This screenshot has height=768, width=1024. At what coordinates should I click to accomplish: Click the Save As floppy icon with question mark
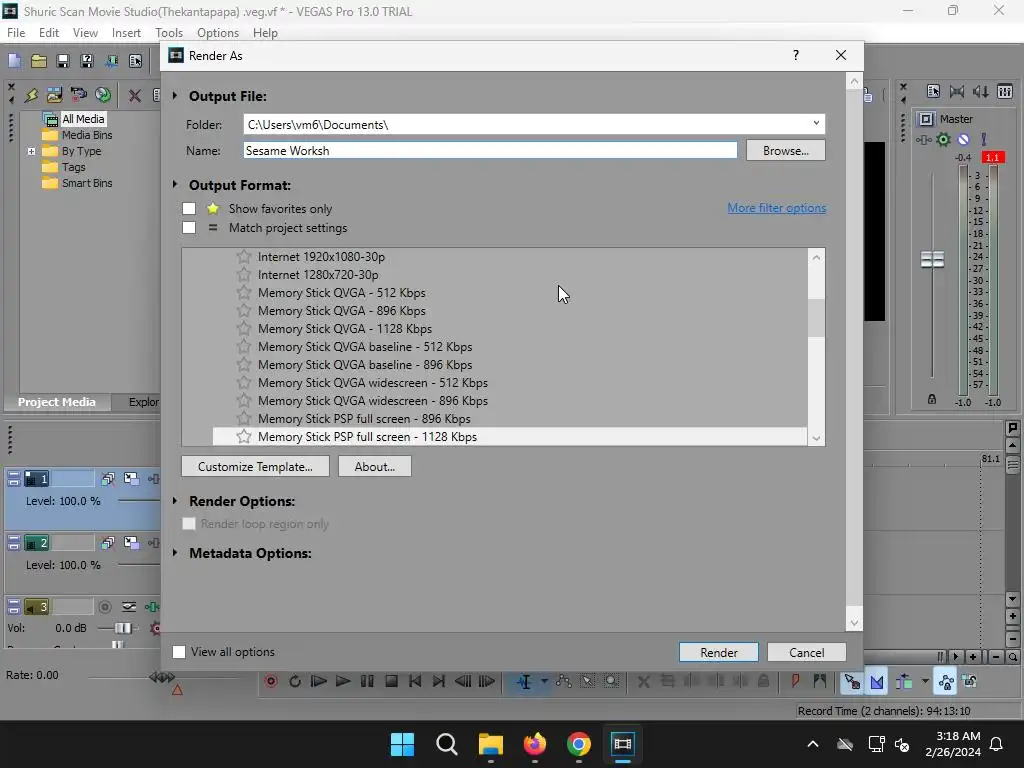point(86,61)
